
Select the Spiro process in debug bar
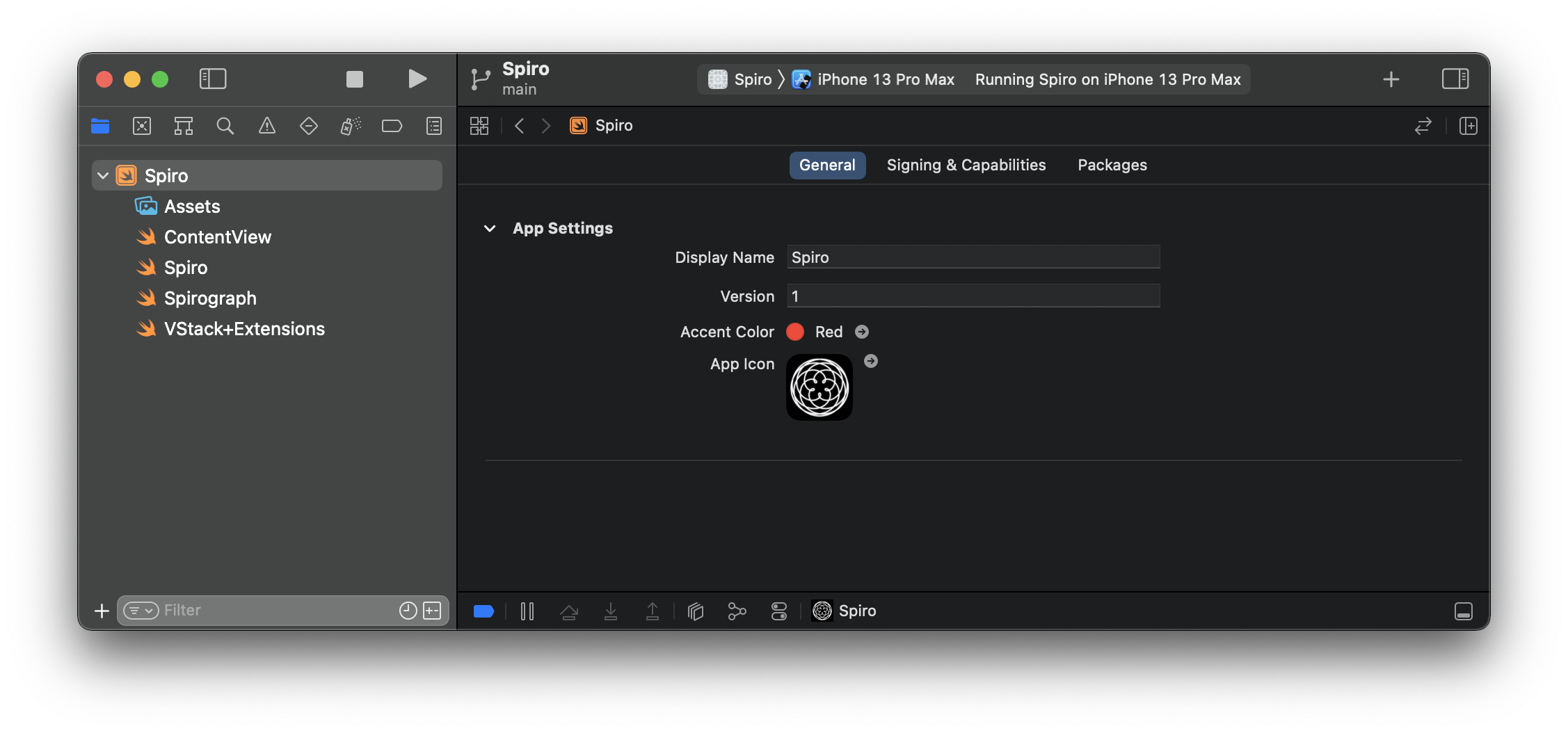point(844,611)
